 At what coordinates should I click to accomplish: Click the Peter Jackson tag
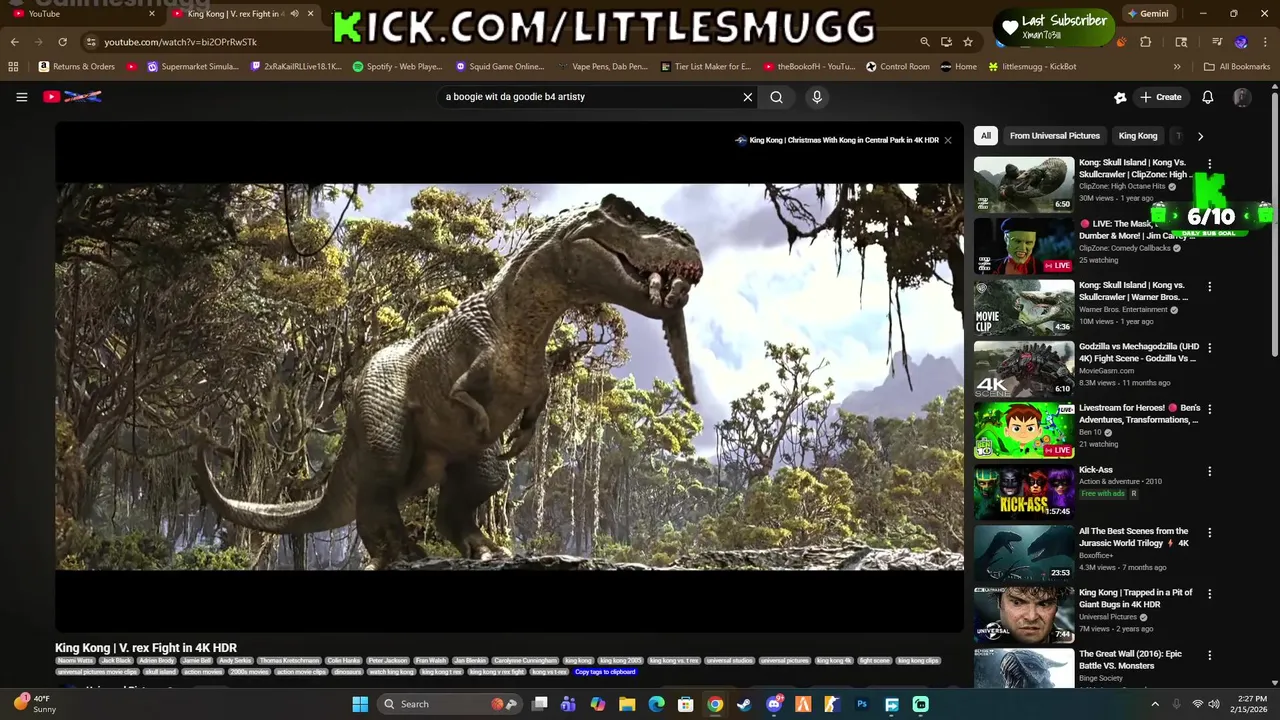point(387,661)
